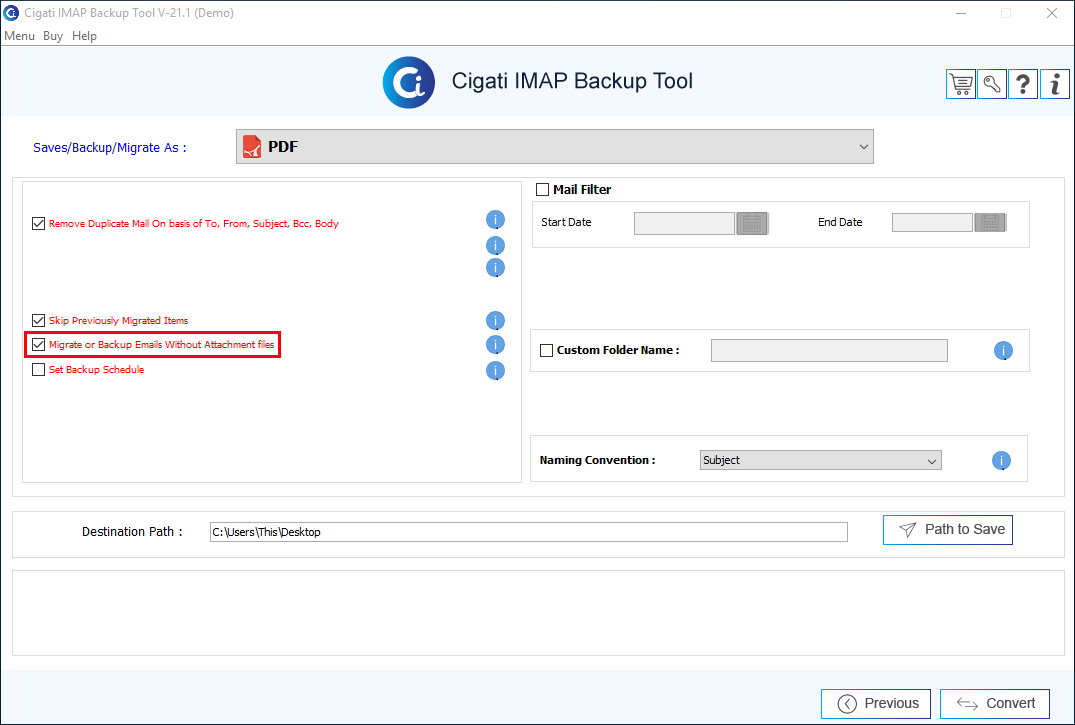Open the Help menu
1075x725 pixels.
[84, 36]
